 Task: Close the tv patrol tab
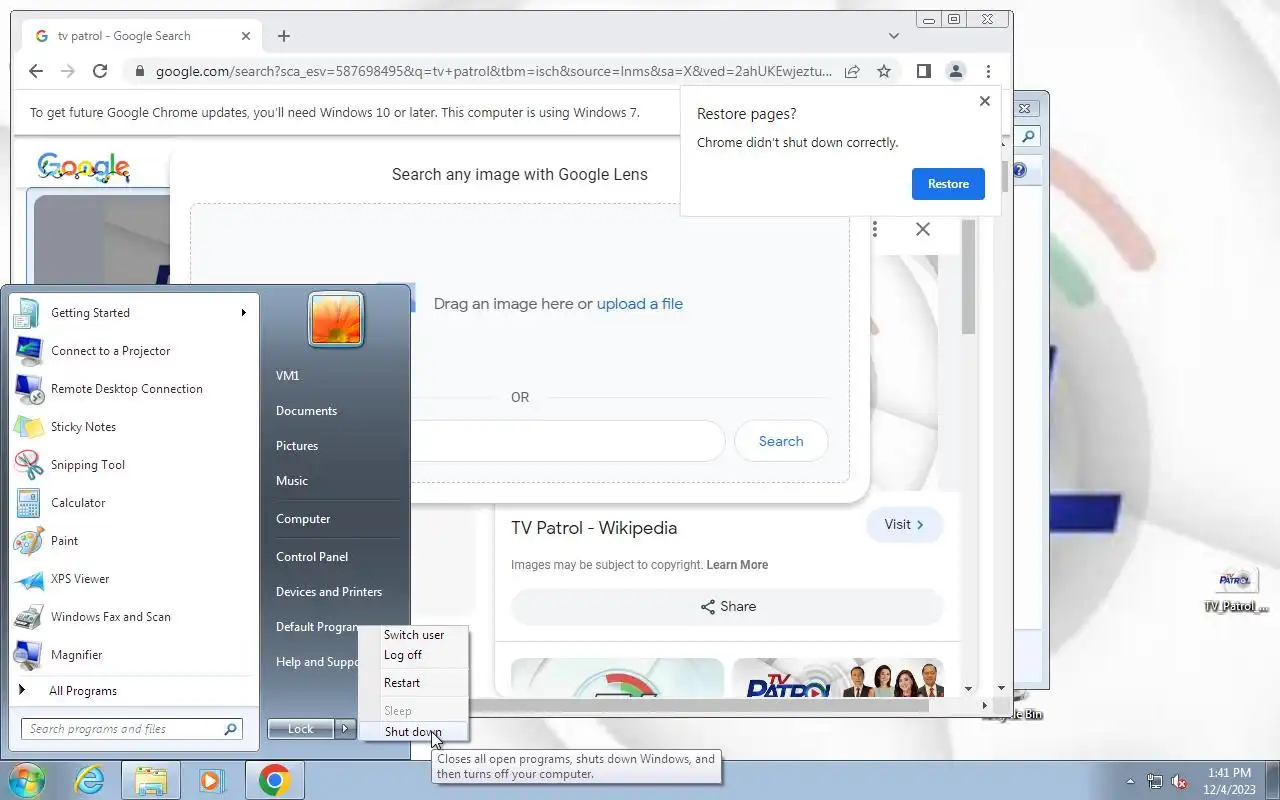[246, 36]
